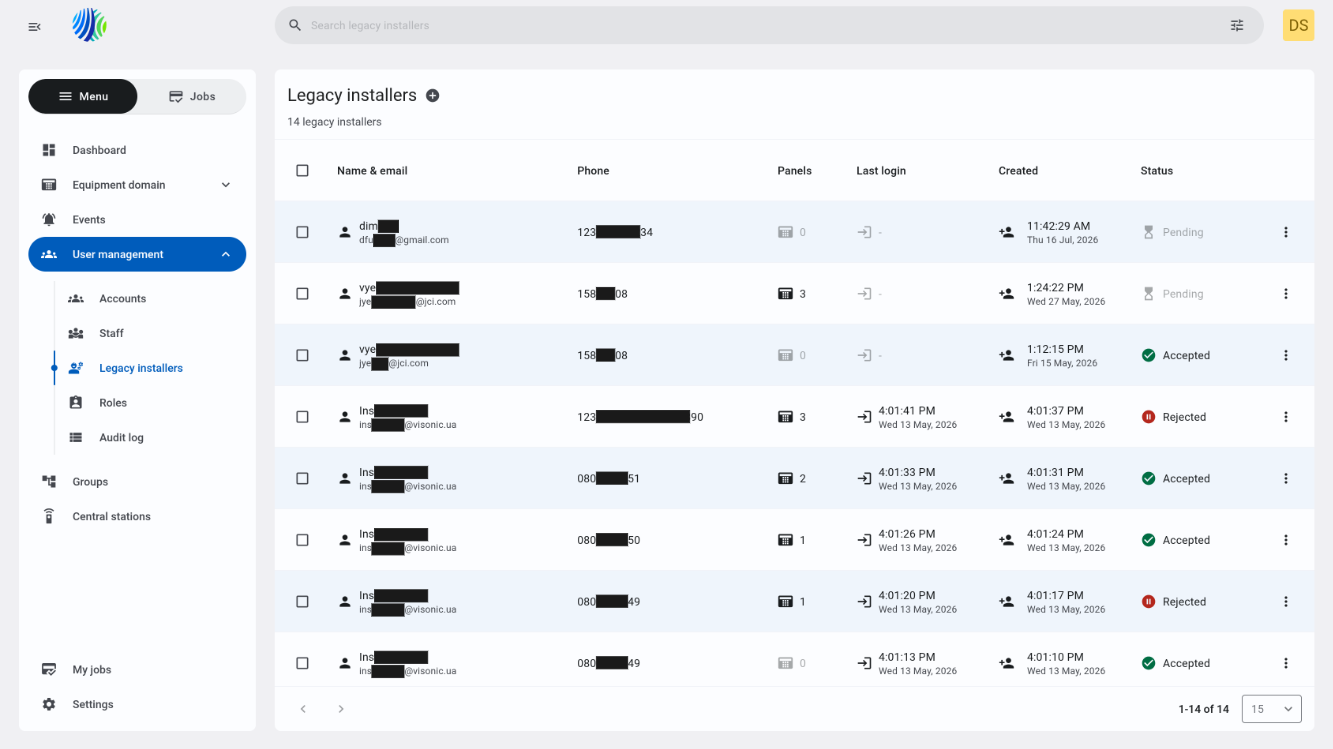Open the actions menu on the 4:01:31 PM row
1333x749 pixels.
click(x=1286, y=479)
